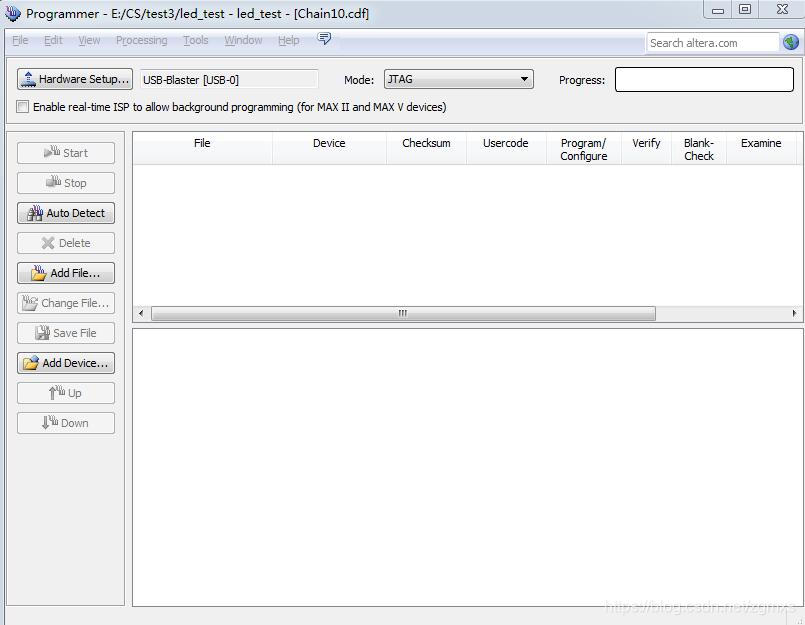Click the Start programming button
Image resolution: width=805 pixels, height=625 pixels.
pyautogui.click(x=66, y=153)
